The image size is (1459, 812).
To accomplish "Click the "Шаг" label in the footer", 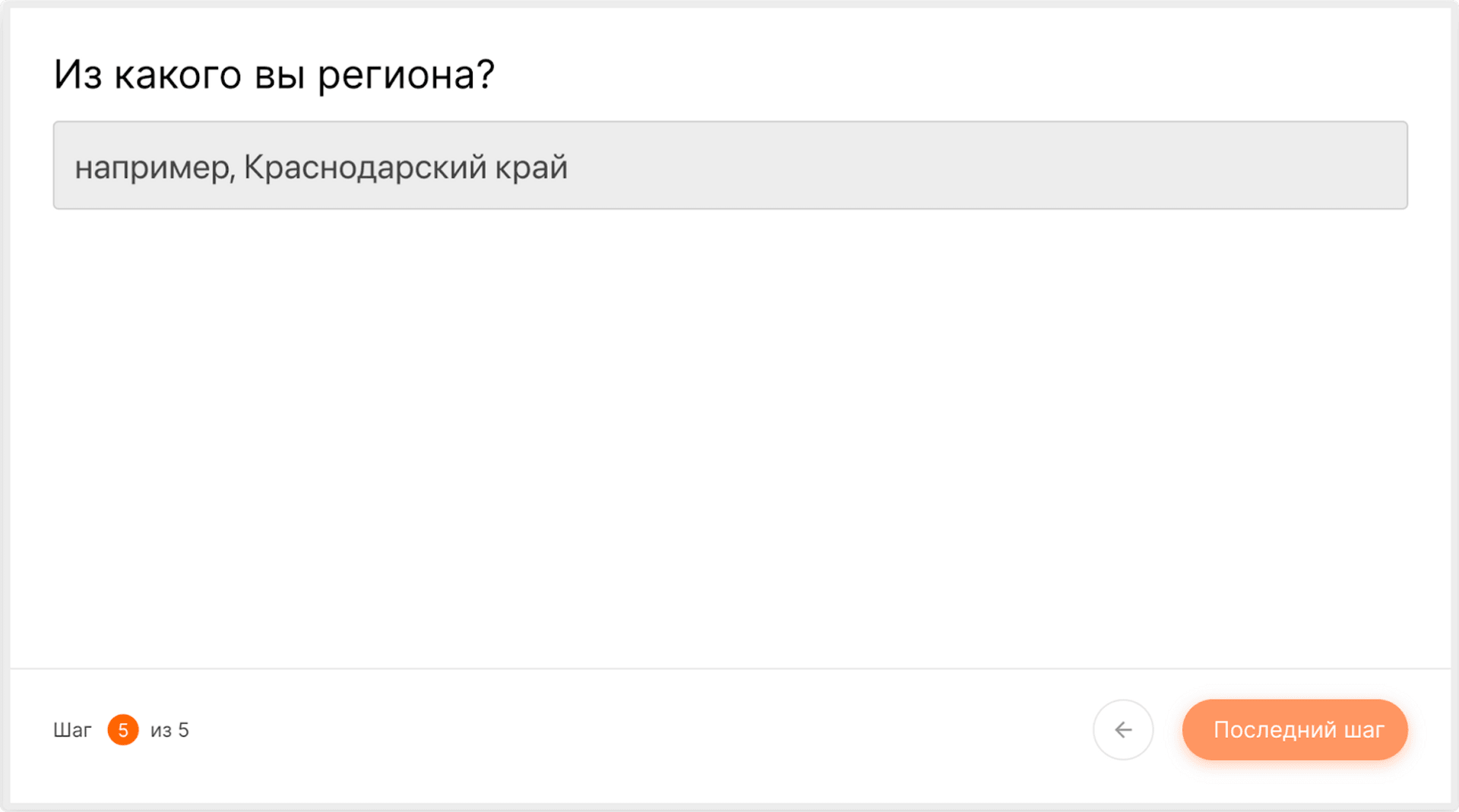I will pos(72,730).
